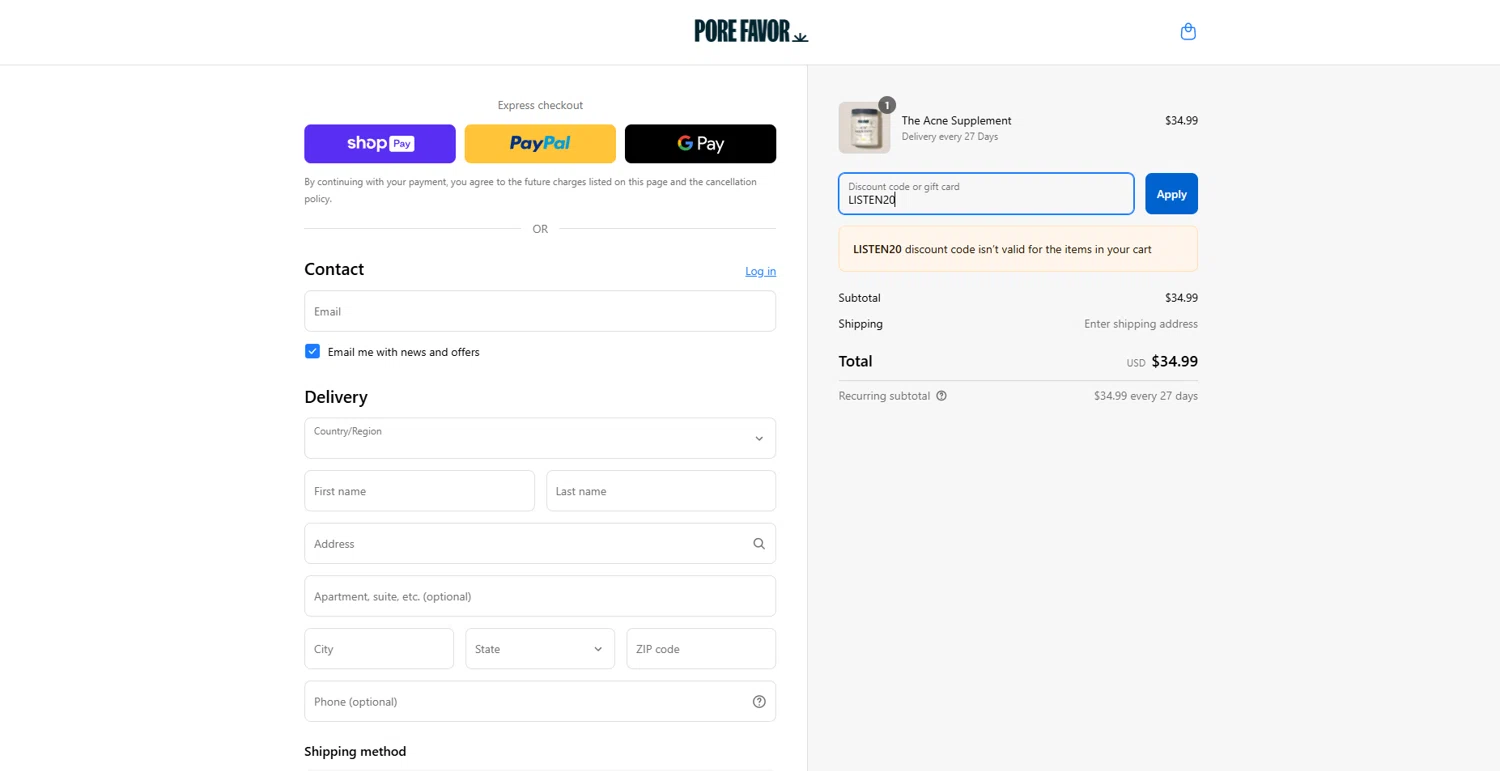Click the Enter shipping address text
The image size is (1500, 771).
coord(1141,324)
